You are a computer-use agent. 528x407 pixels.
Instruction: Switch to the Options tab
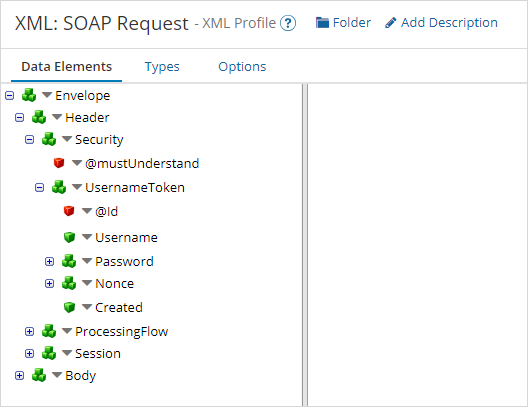pyautogui.click(x=242, y=67)
